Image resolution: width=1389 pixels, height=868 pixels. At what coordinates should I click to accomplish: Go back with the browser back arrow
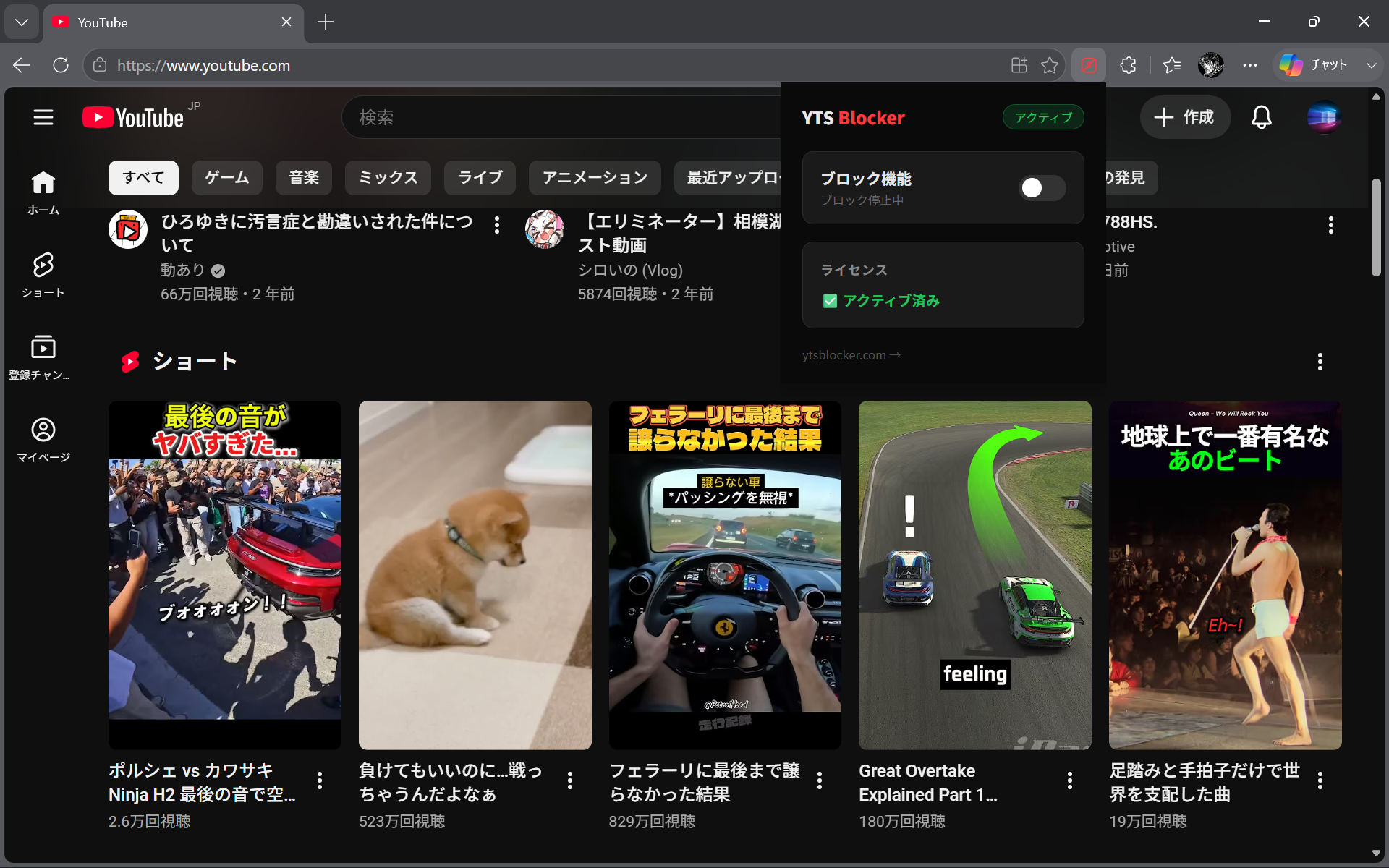click(22, 65)
